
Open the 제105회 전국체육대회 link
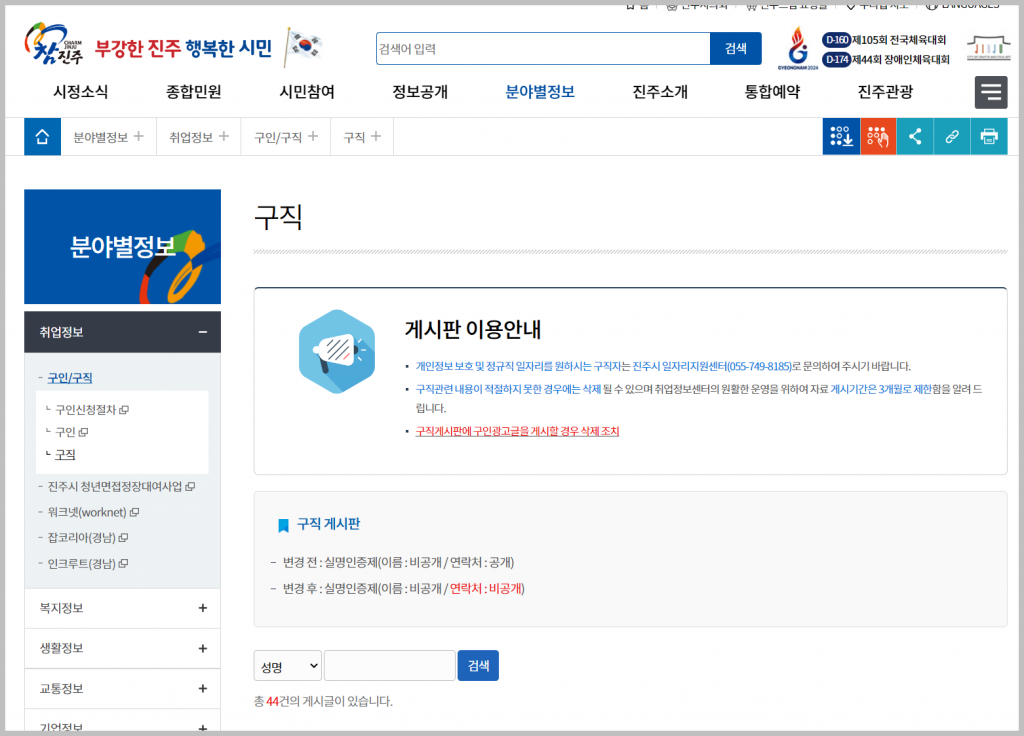(x=899, y=40)
